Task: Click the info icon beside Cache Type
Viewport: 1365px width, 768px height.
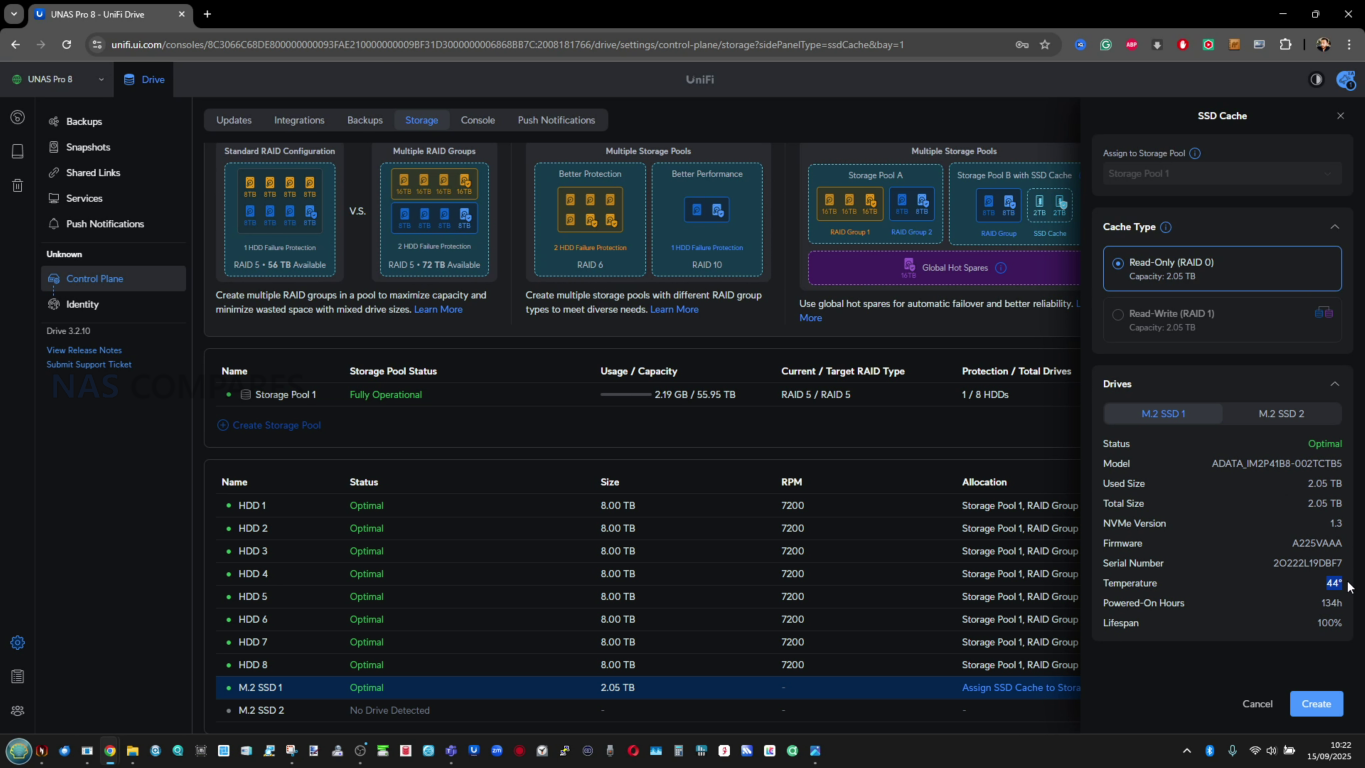Action: pyautogui.click(x=1166, y=227)
